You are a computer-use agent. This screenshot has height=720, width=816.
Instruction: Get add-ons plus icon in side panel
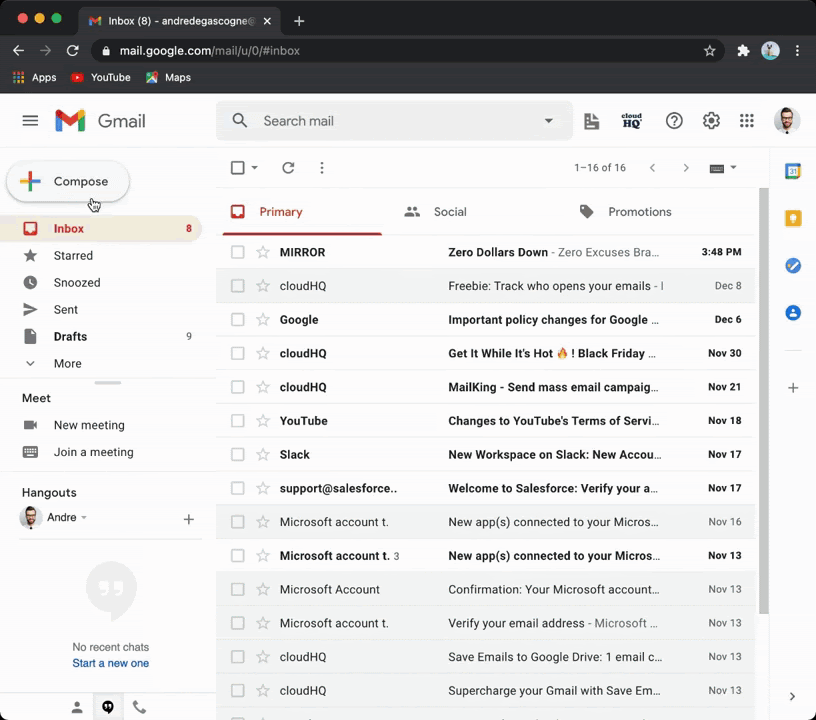793,388
